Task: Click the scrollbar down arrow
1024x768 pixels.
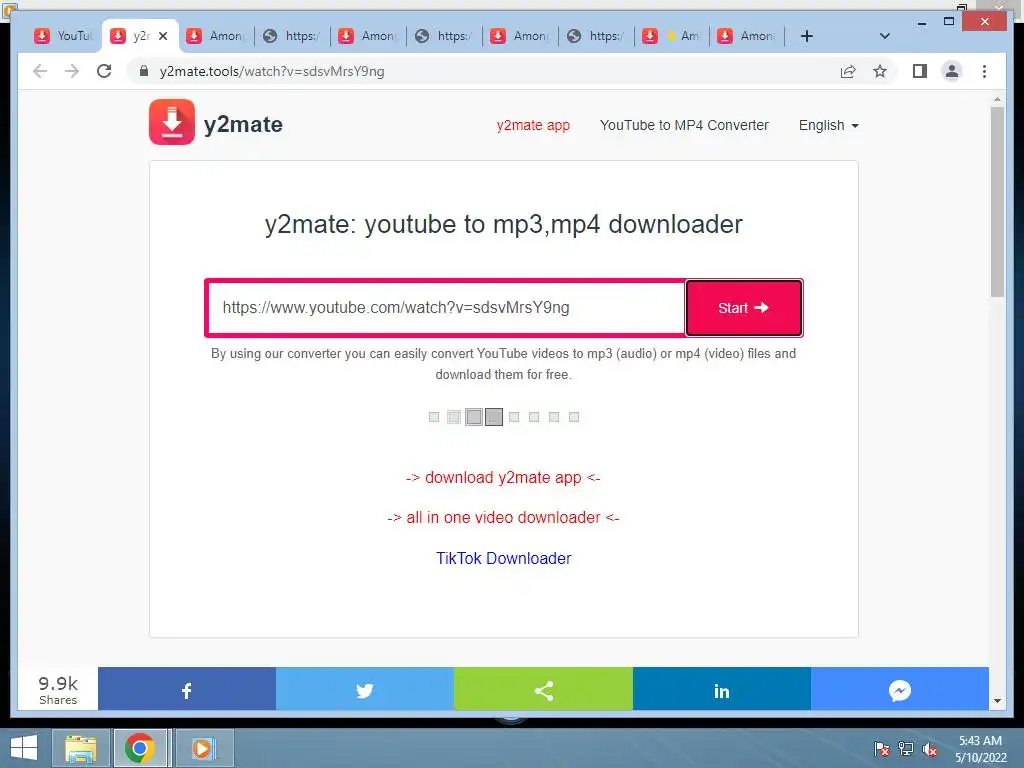Action: pos(997,701)
